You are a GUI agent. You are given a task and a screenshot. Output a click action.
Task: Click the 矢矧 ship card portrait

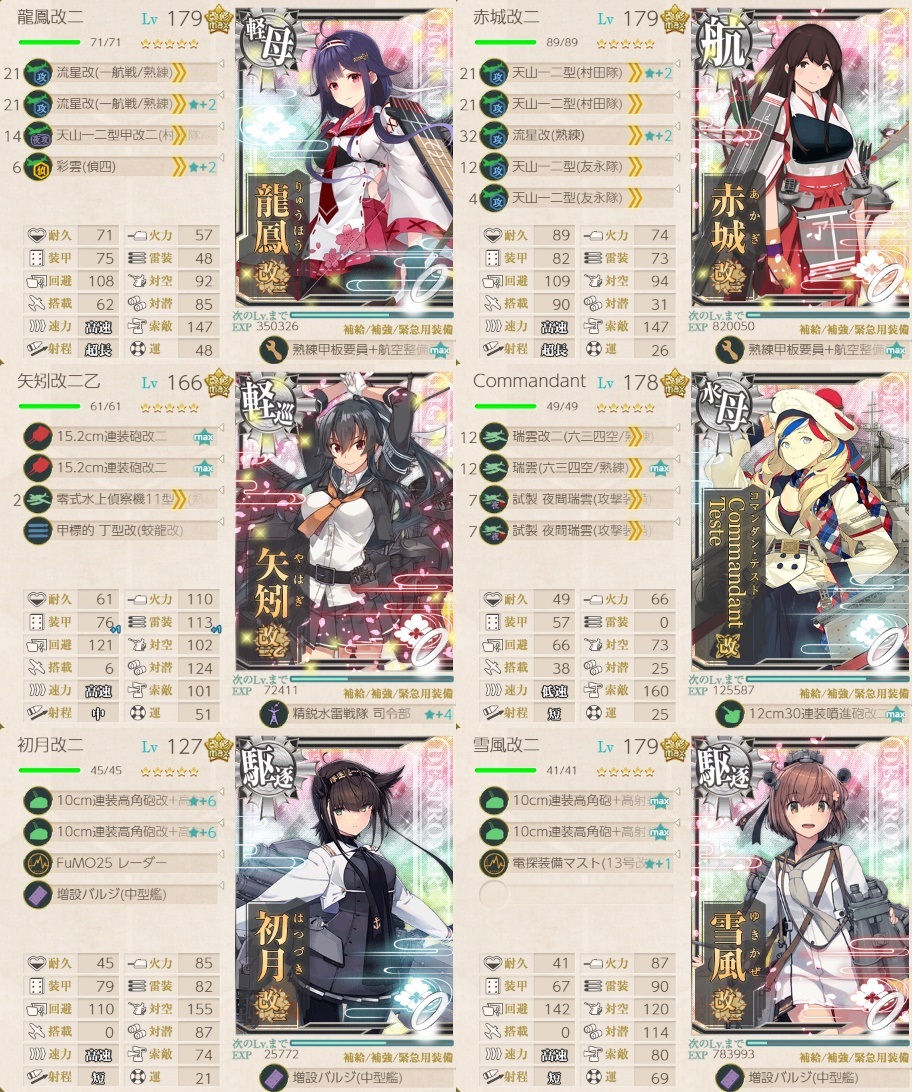click(x=344, y=523)
